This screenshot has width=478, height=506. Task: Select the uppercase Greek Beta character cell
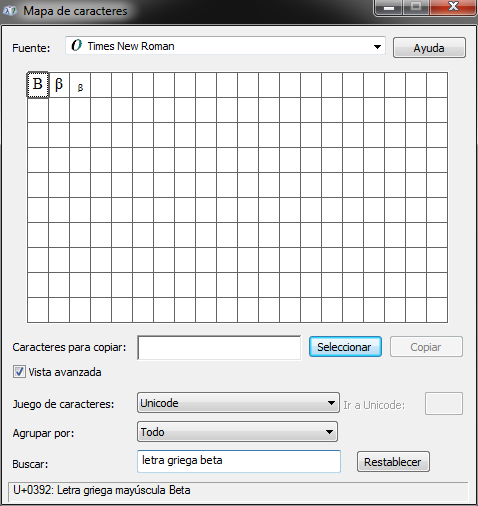pyautogui.click(x=38, y=85)
